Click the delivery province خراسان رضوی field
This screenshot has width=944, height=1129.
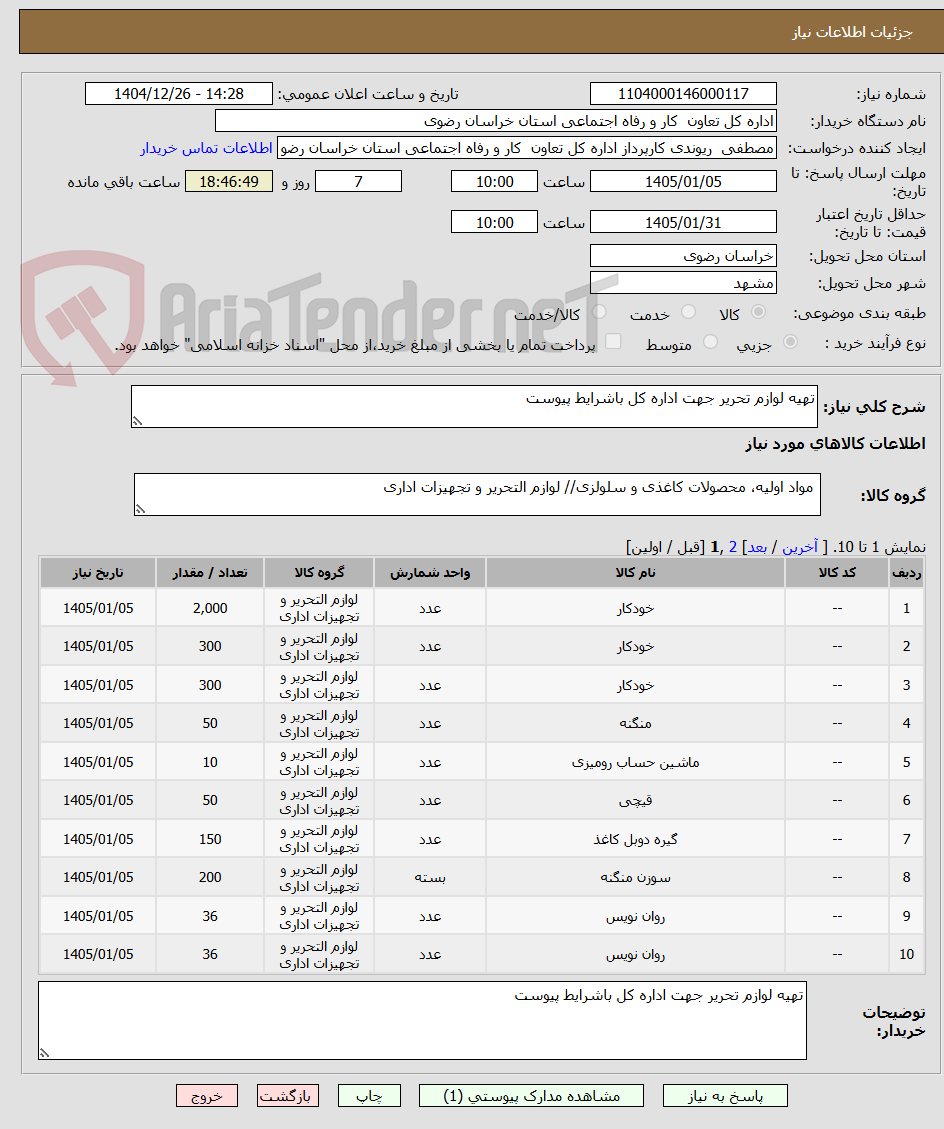683,256
